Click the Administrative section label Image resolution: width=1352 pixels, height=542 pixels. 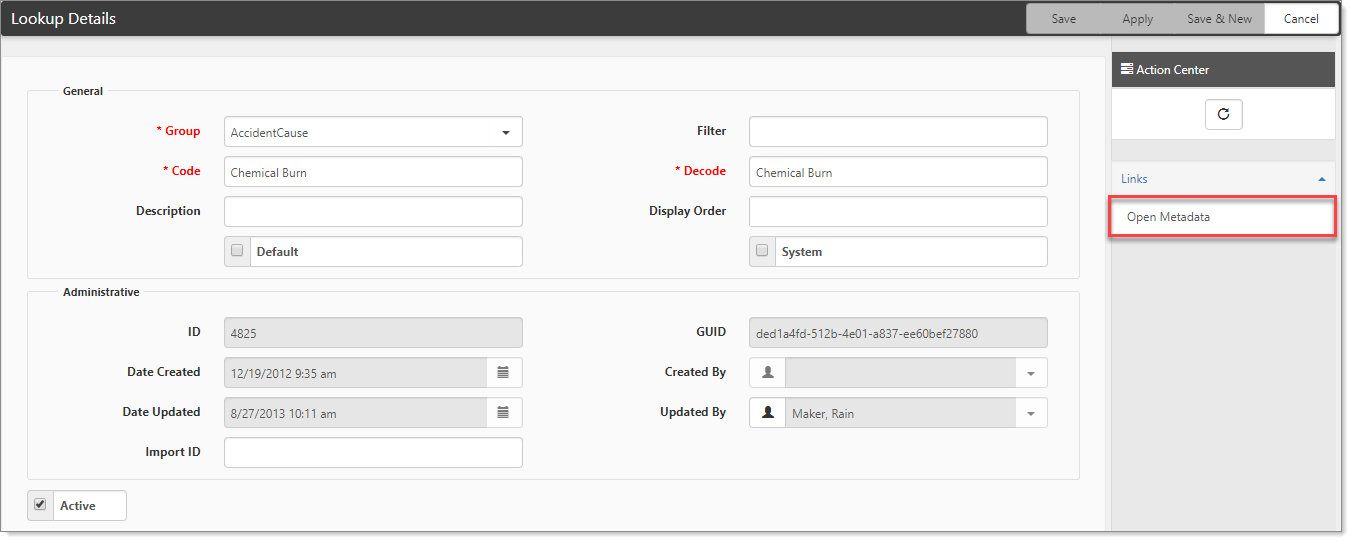point(101,292)
